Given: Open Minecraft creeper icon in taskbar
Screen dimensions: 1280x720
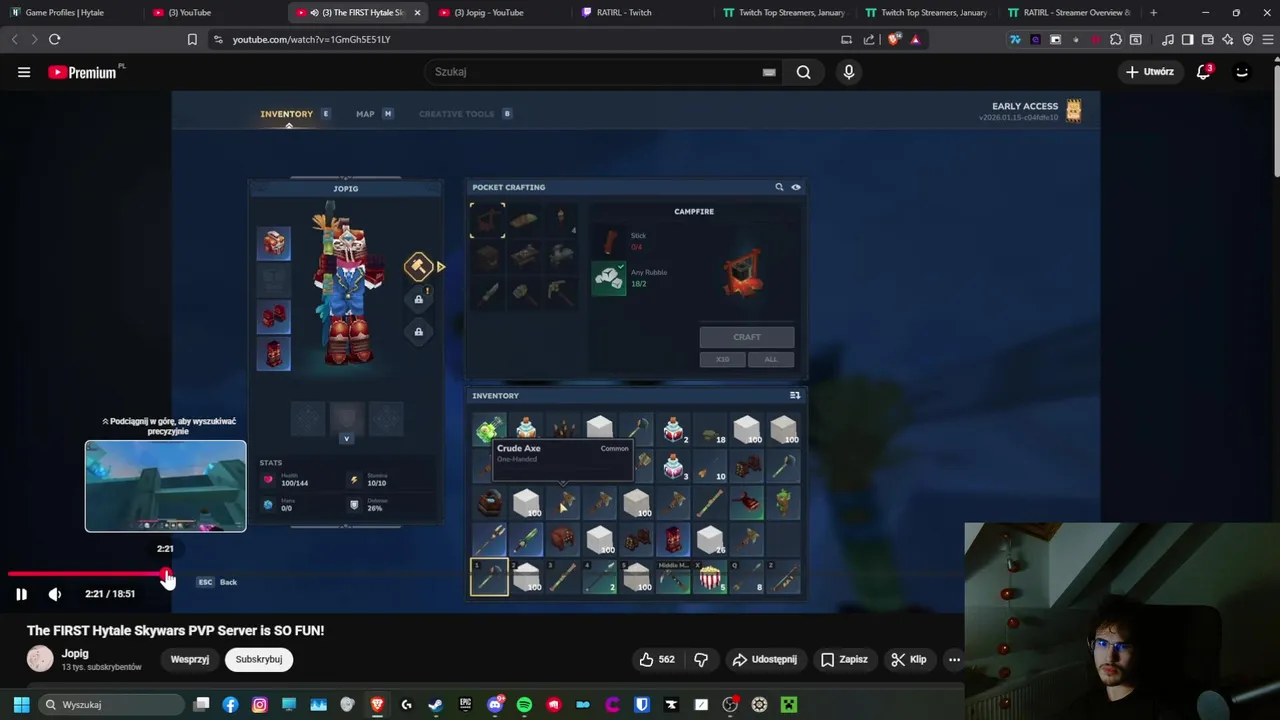Looking at the screenshot, I should point(789,705).
